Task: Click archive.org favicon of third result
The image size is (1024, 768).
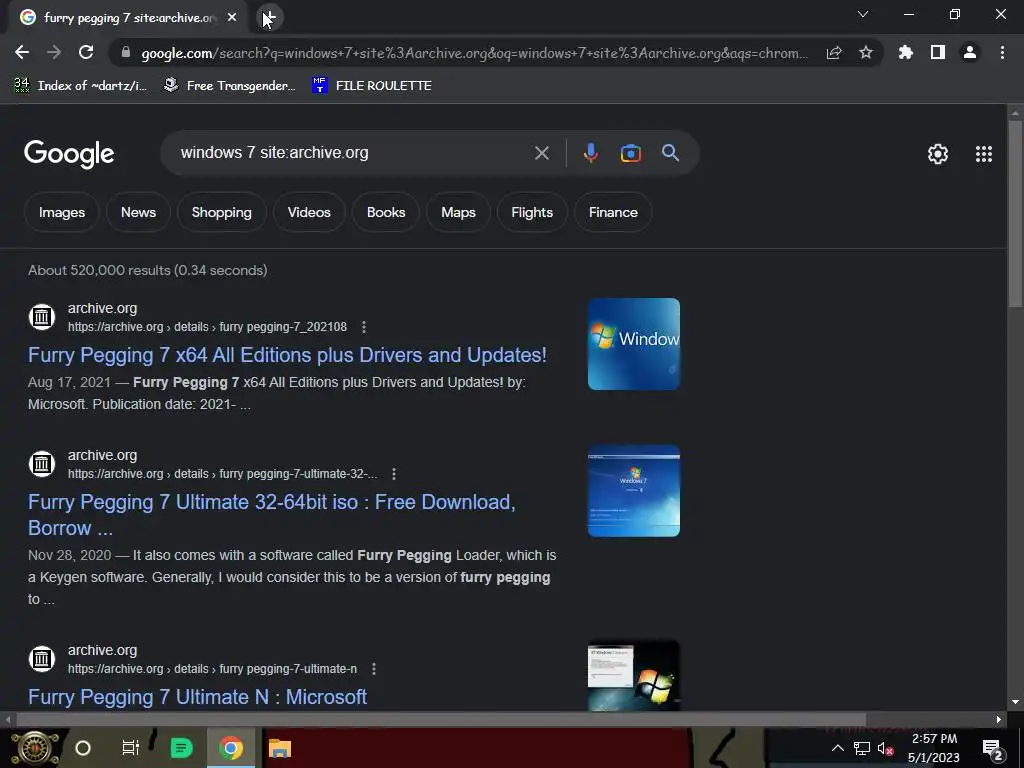Action: [x=42, y=659]
